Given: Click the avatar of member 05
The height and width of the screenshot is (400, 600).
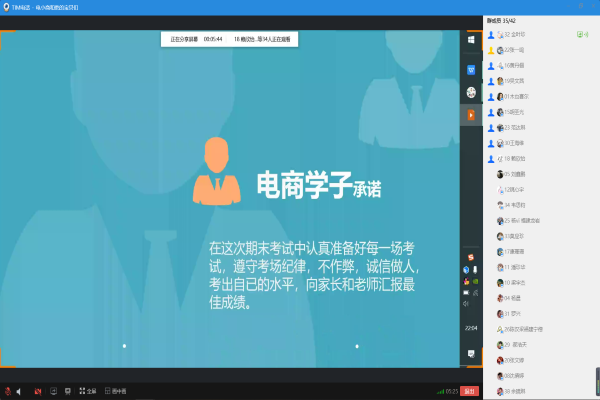Looking at the screenshot, I should pyautogui.click(x=500, y=174).
